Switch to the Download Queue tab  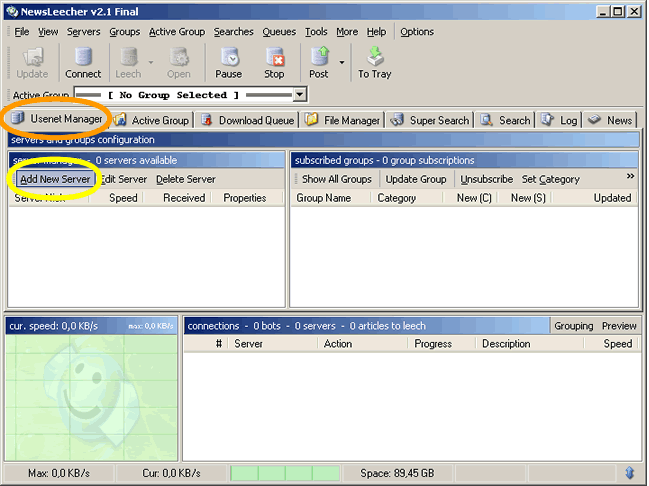tap(248, 120)
